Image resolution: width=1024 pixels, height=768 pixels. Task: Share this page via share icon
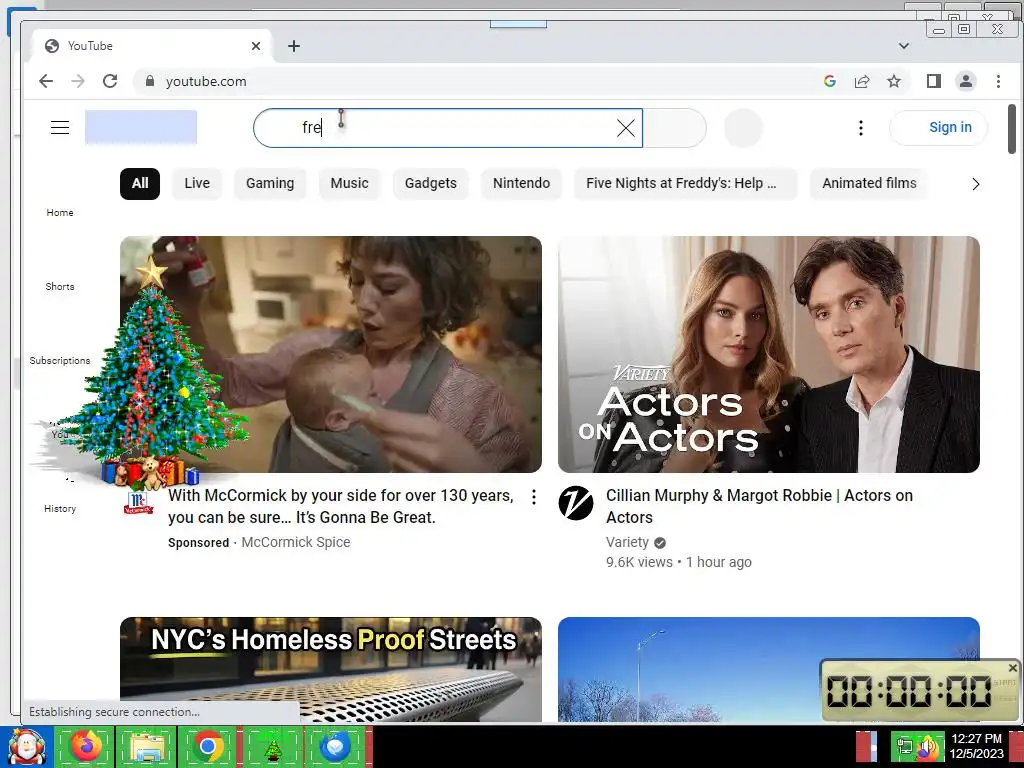(x=862, y=81)
